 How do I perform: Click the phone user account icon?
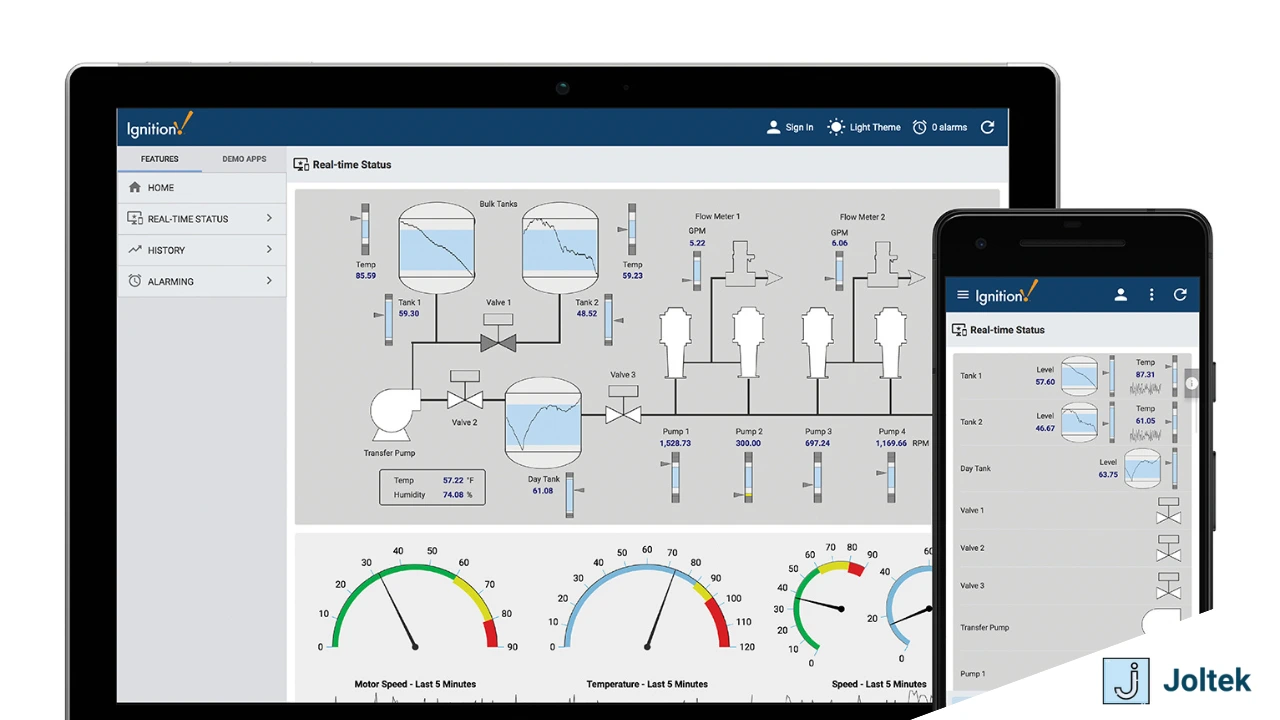pyautogui.click(x=1121, y=295)
